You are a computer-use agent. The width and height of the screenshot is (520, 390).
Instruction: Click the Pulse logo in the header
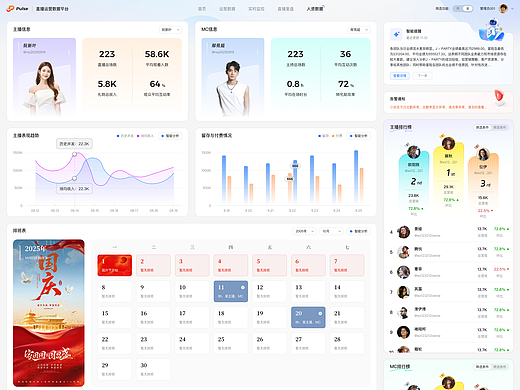pyautogui.click(x=17, y=9)
